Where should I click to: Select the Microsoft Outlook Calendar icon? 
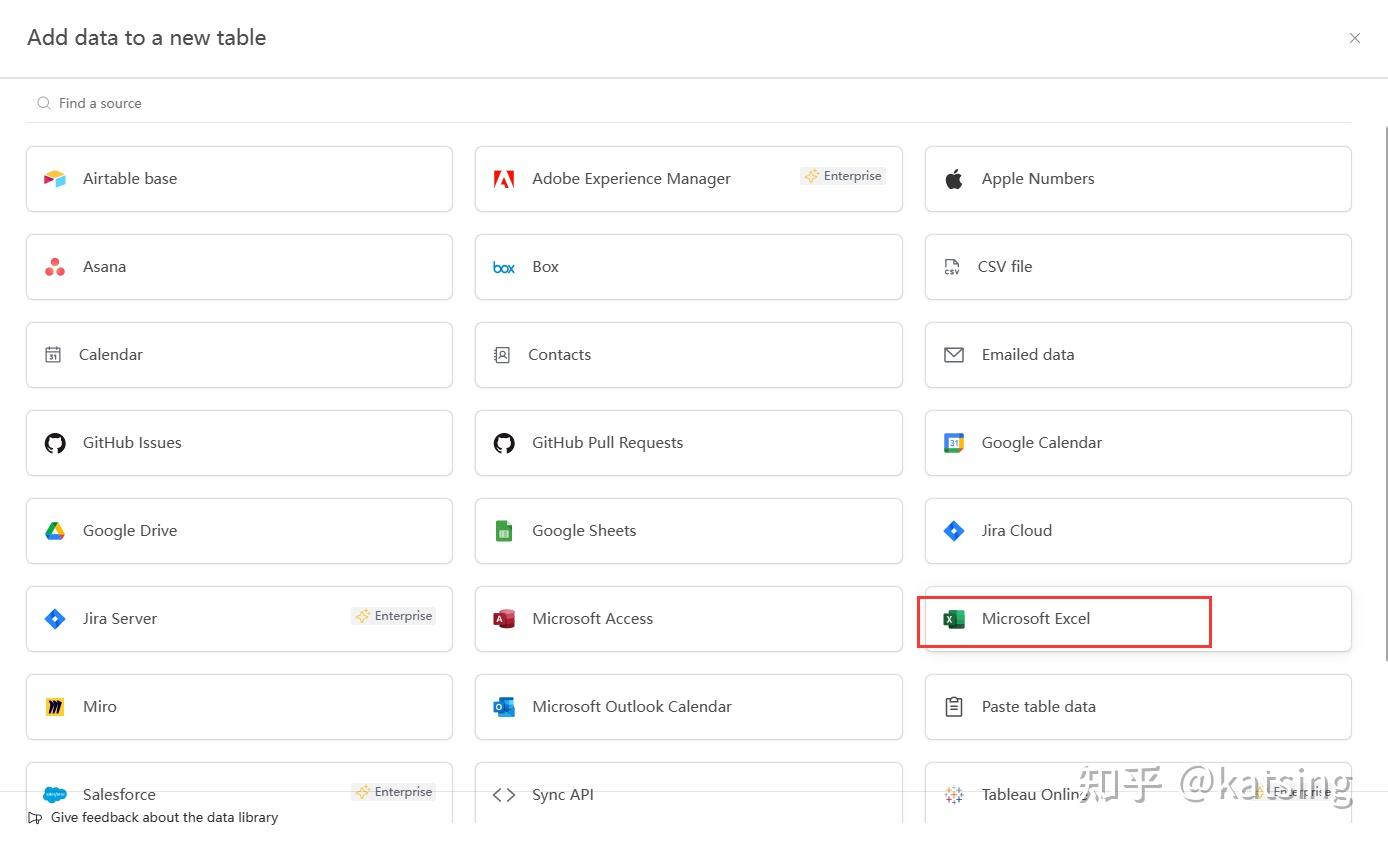503,707
